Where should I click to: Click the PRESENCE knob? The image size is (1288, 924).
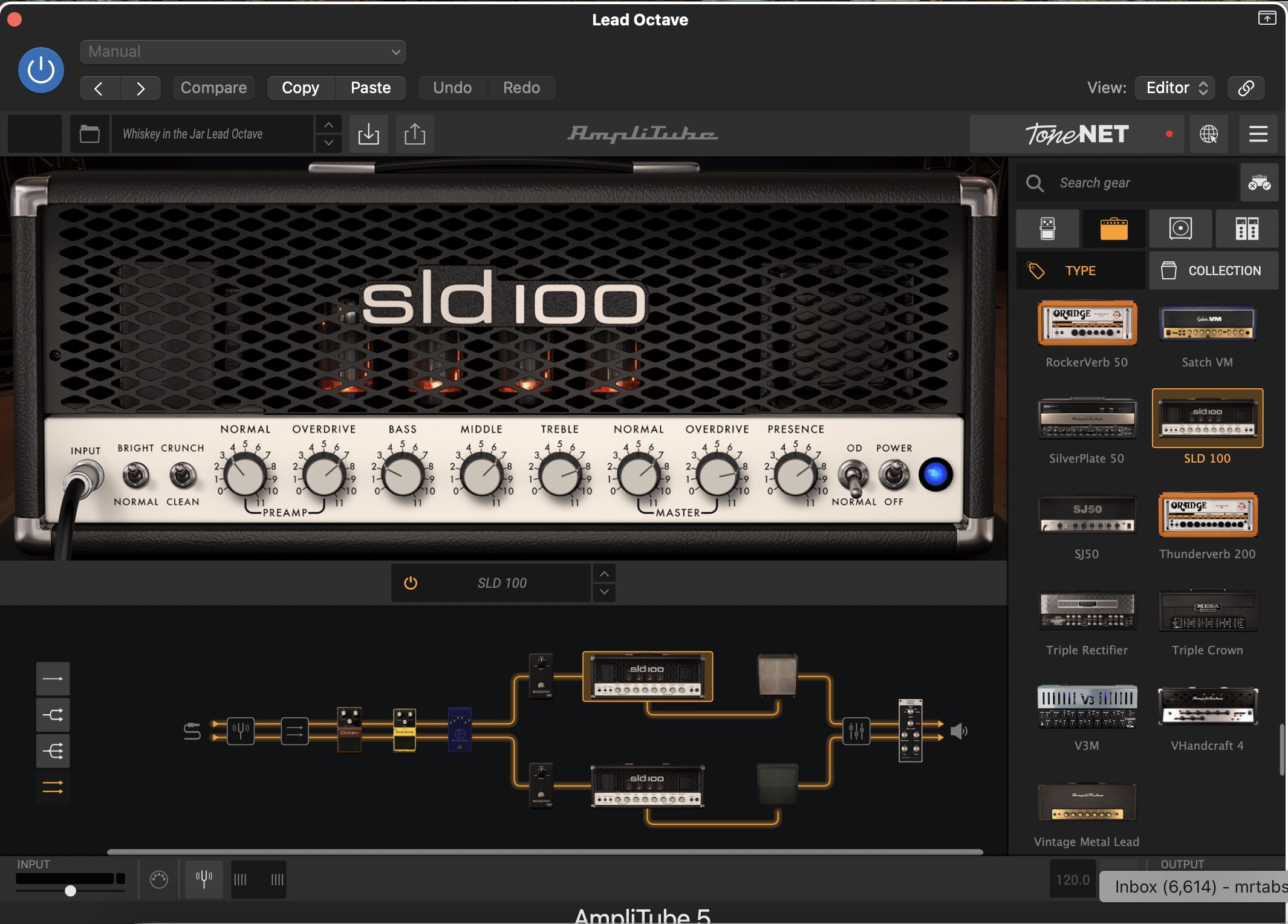pos(796,475)
